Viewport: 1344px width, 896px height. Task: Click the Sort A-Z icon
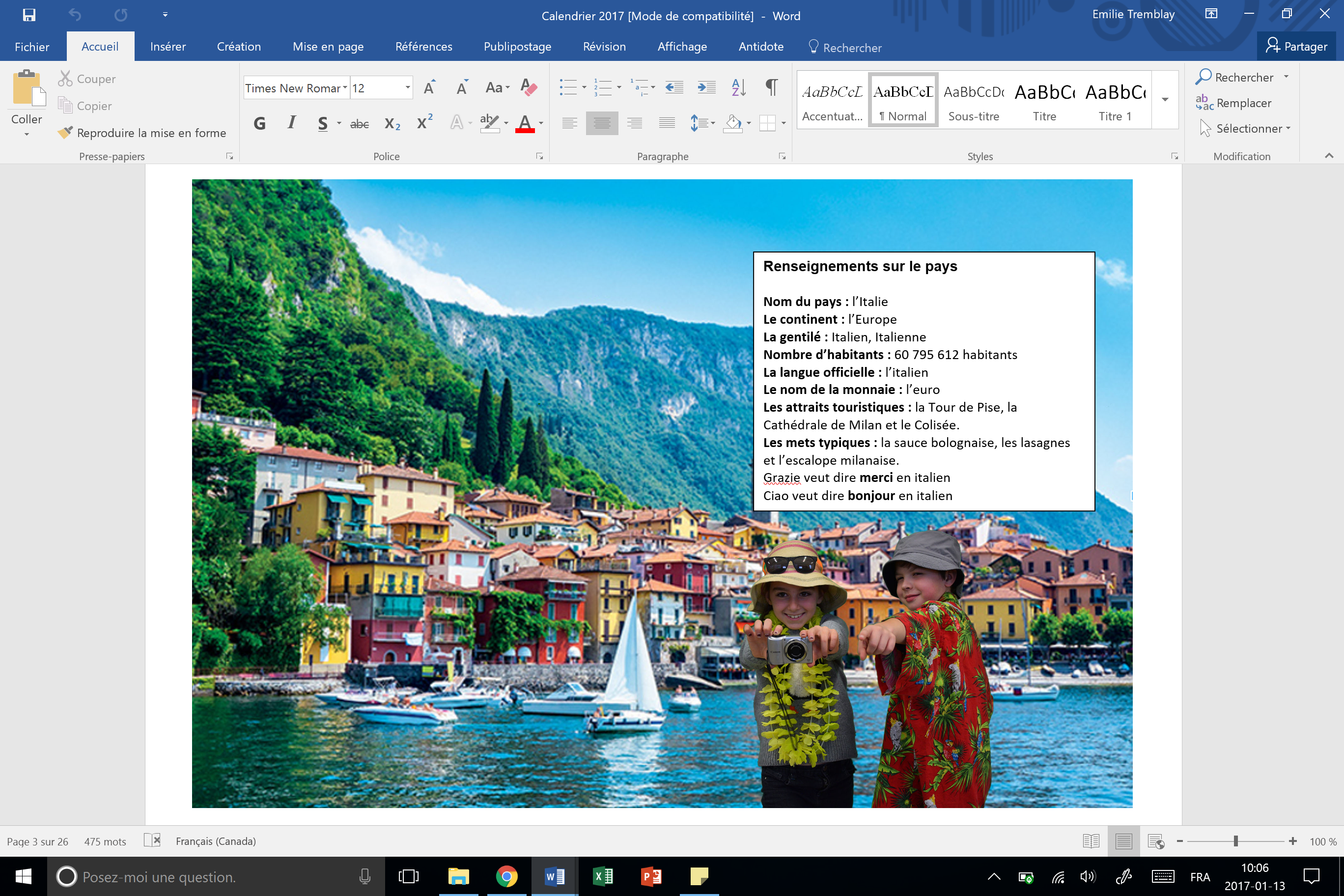[738, 87]
